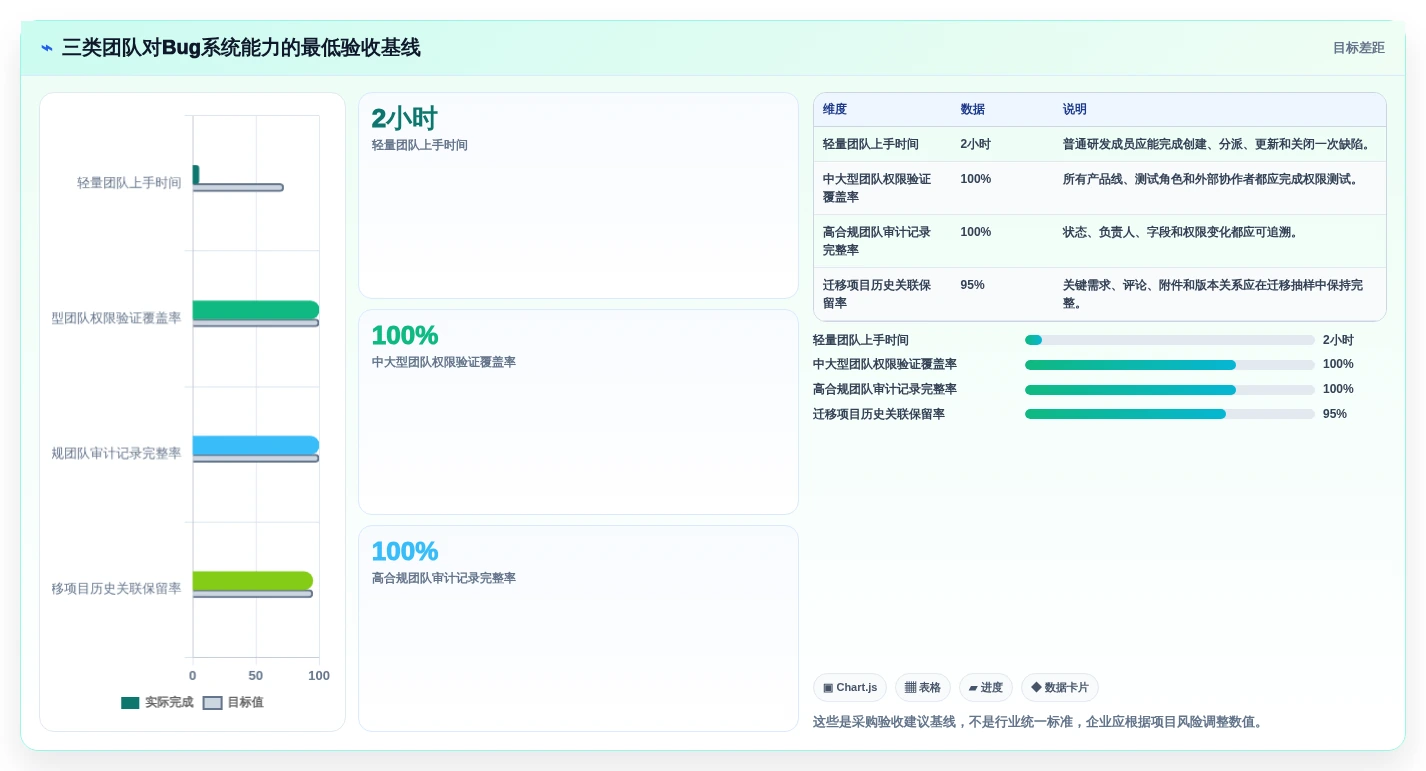Click the 中大型团队权限验证覆盖率 progress bar
The image size is (1426, 771).
(1170, 365)
